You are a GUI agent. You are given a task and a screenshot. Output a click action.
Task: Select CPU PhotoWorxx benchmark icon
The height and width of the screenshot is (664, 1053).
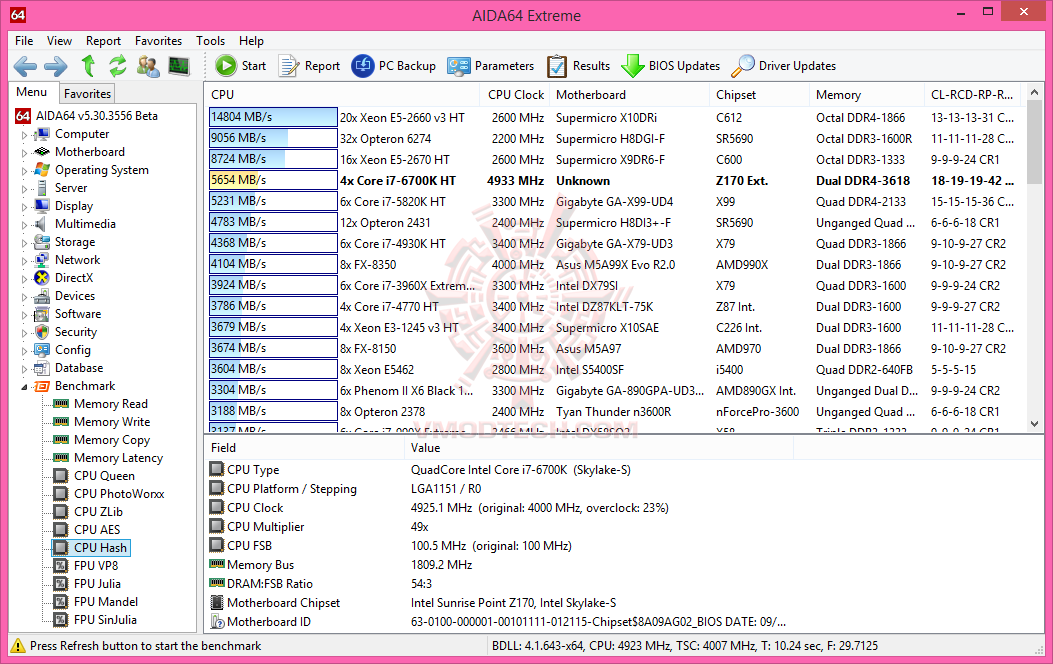61,494
